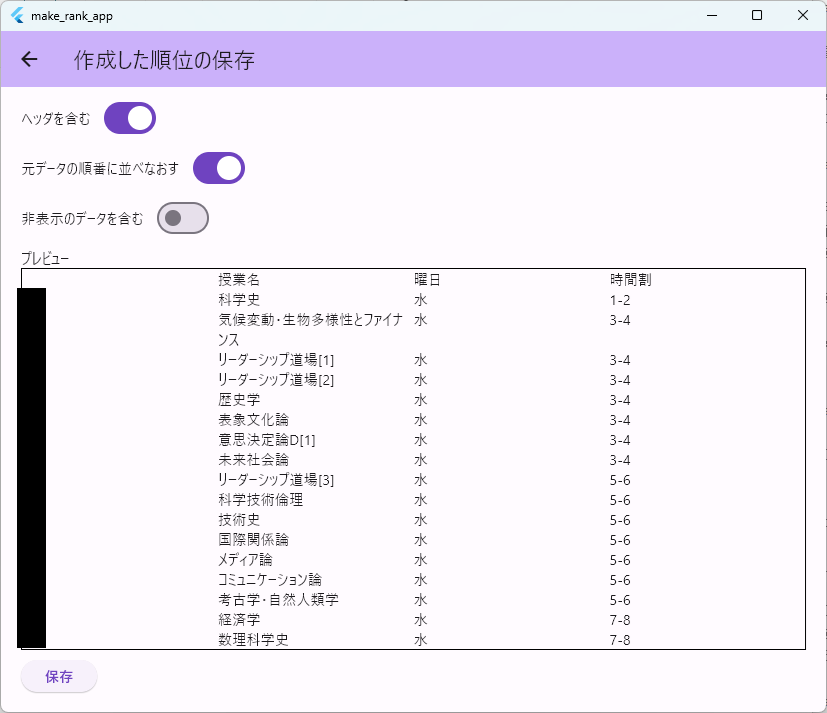The image size is (827, 713).
Task: Minimize the make_rank_app window
Action: pos(712,15)
